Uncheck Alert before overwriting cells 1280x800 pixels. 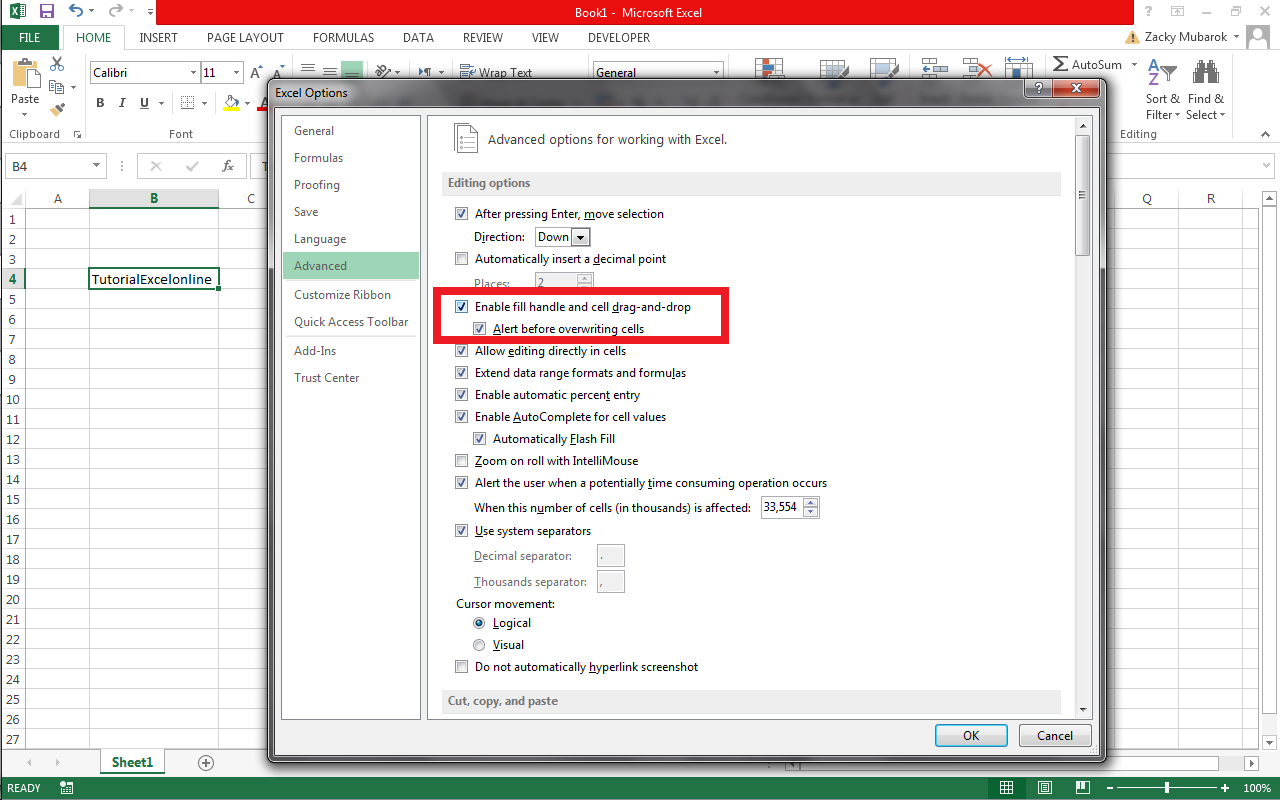pyautogui.click(x=479, y=328)
